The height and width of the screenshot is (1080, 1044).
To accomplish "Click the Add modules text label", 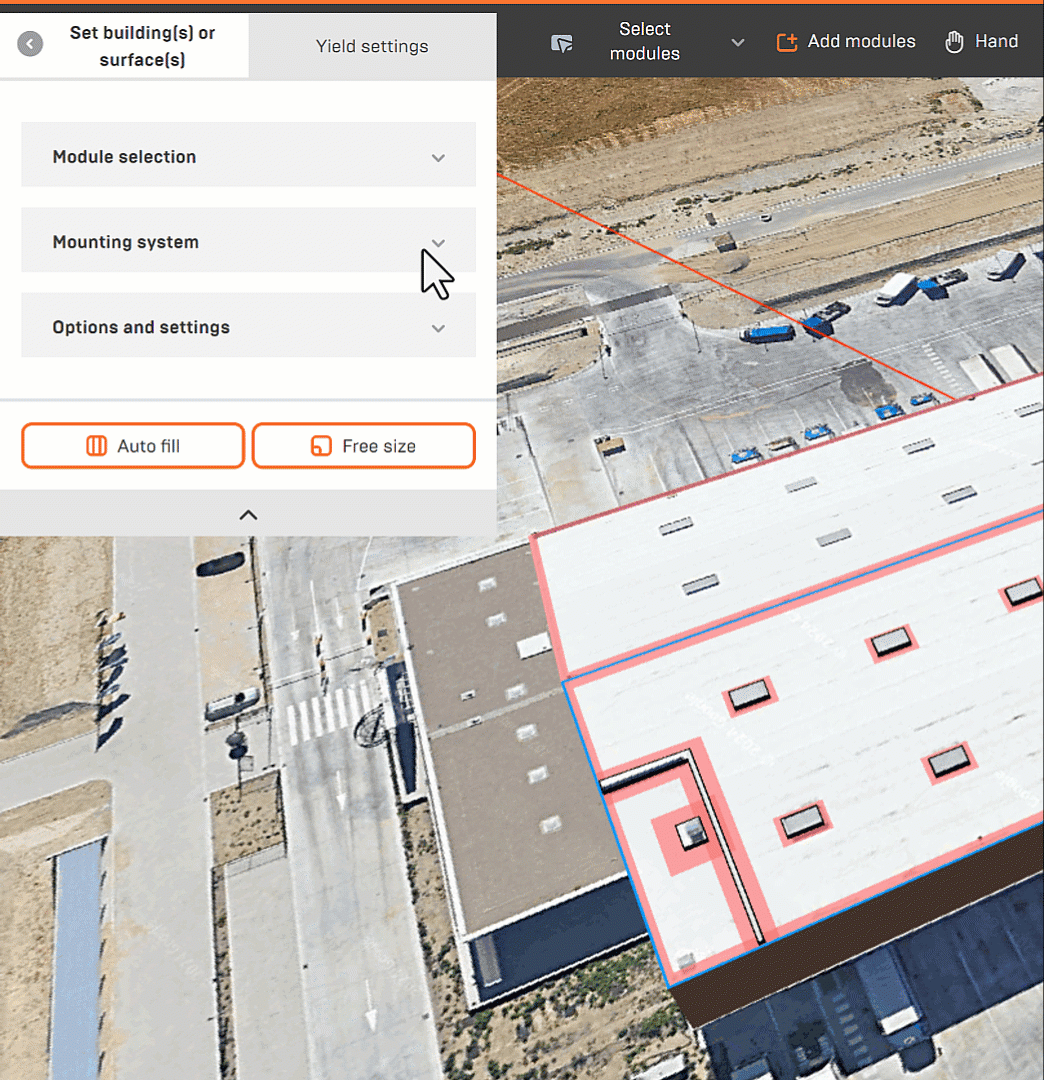I will 861,42.
